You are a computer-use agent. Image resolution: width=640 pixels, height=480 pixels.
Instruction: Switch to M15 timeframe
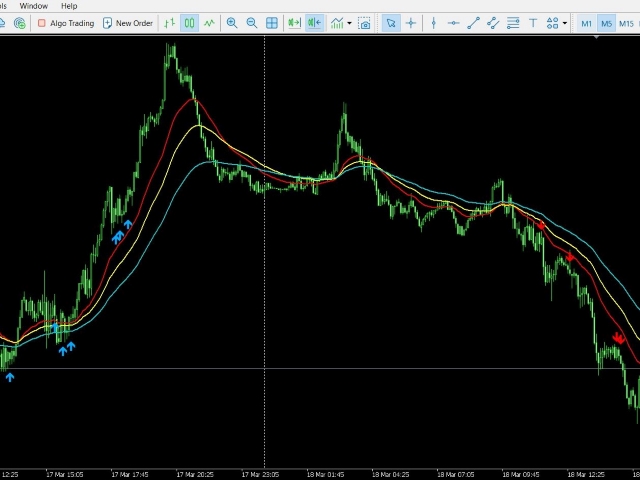626,23
